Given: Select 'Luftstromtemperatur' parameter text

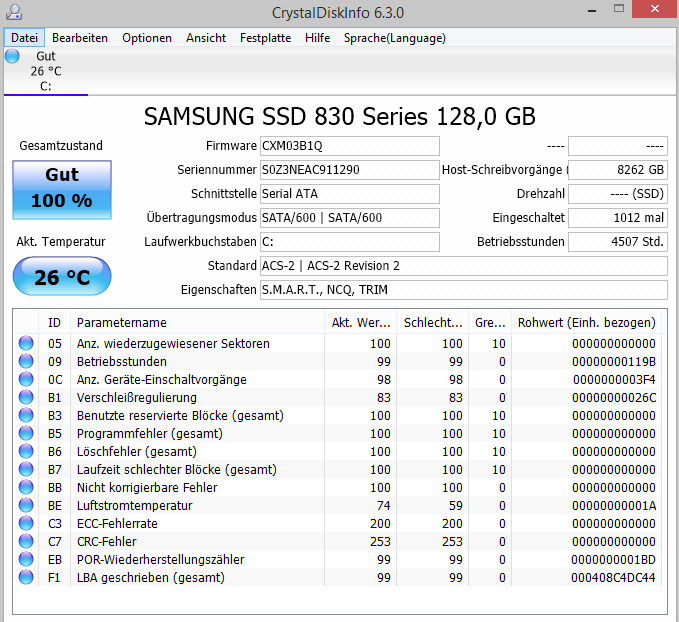Looking at the screenshot, I should (135, 505).
